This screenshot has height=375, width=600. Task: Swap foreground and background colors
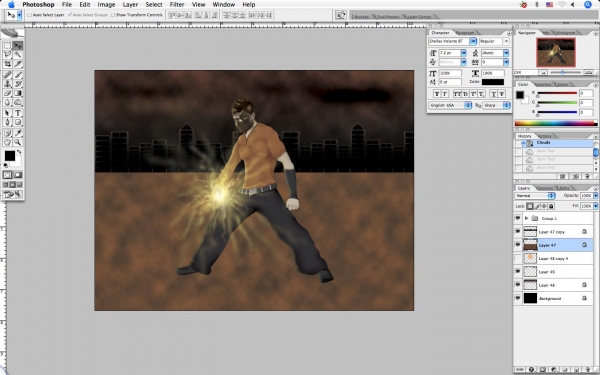19,152
